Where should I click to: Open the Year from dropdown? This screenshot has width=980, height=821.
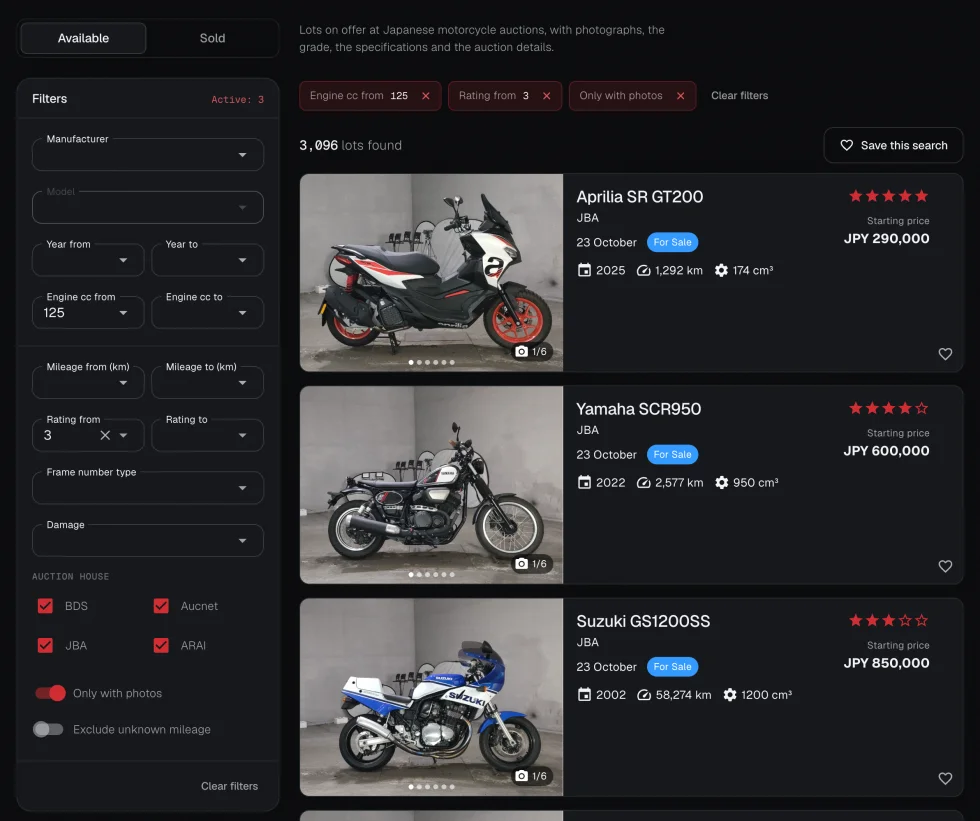(x=88, y=260)
